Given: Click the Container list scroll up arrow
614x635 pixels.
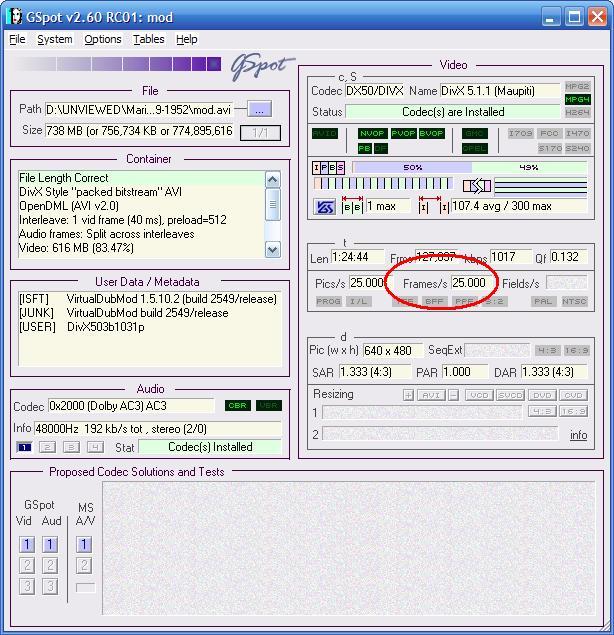Looking at the screenshot, I should [273, 179].
